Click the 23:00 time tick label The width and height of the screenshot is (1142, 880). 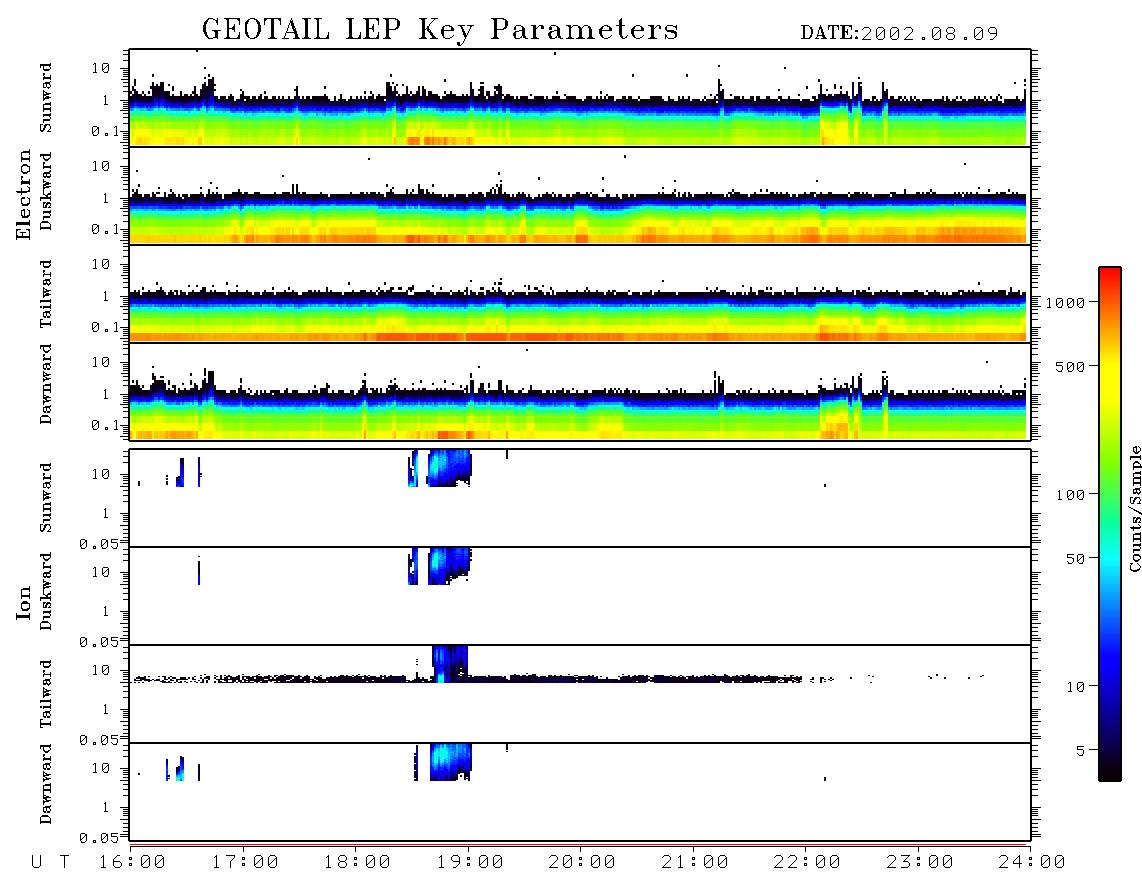[920, 863]
